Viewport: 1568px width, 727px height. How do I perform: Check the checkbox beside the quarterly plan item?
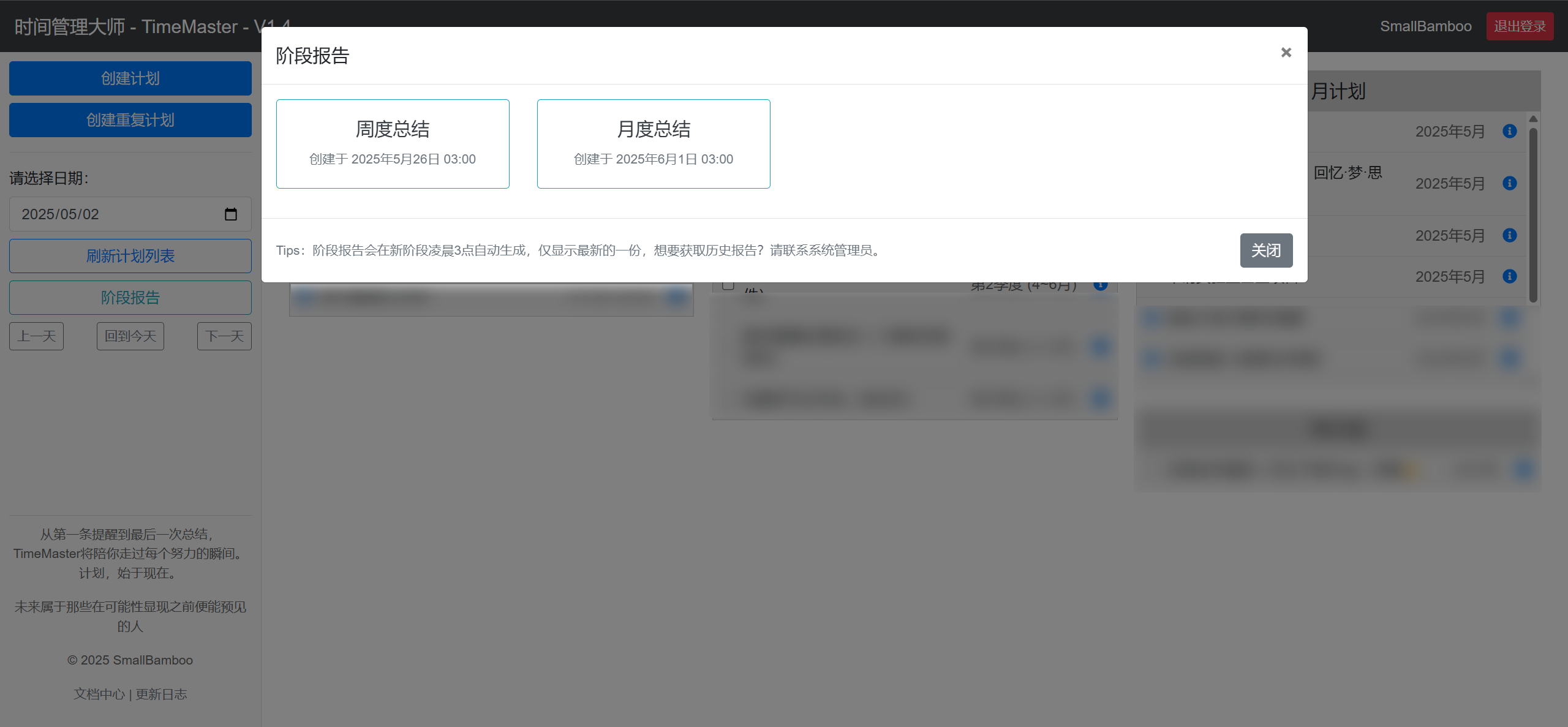tap(728, 284)
